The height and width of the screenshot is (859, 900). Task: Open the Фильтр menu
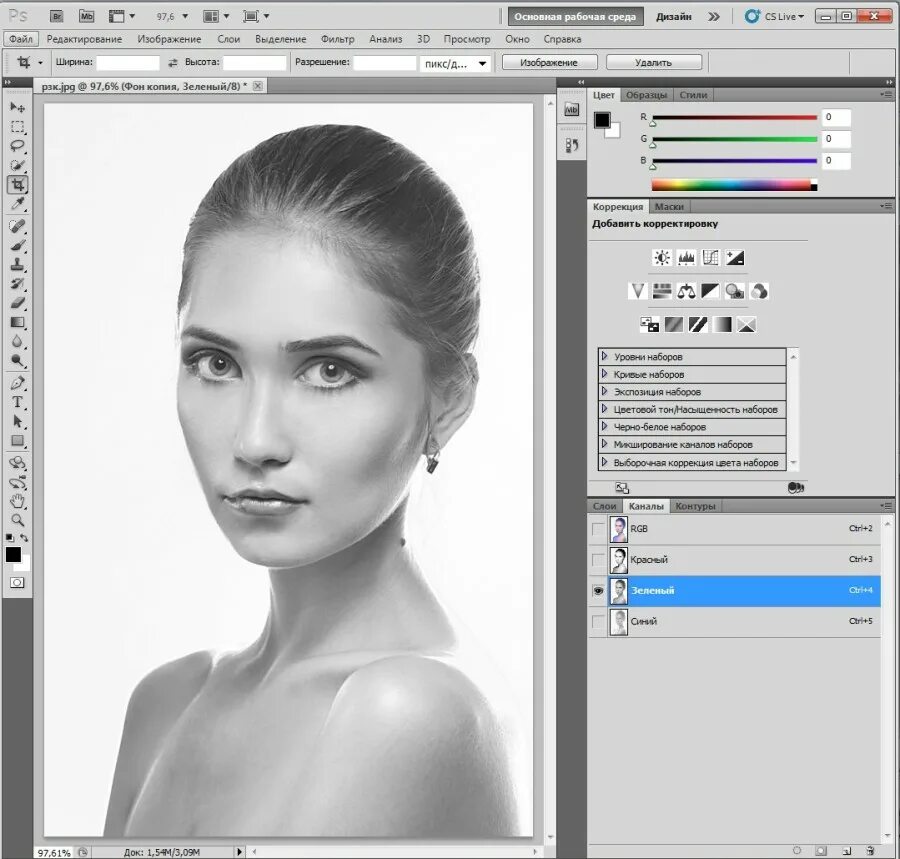pyautogui.click(x=337, y=39)
